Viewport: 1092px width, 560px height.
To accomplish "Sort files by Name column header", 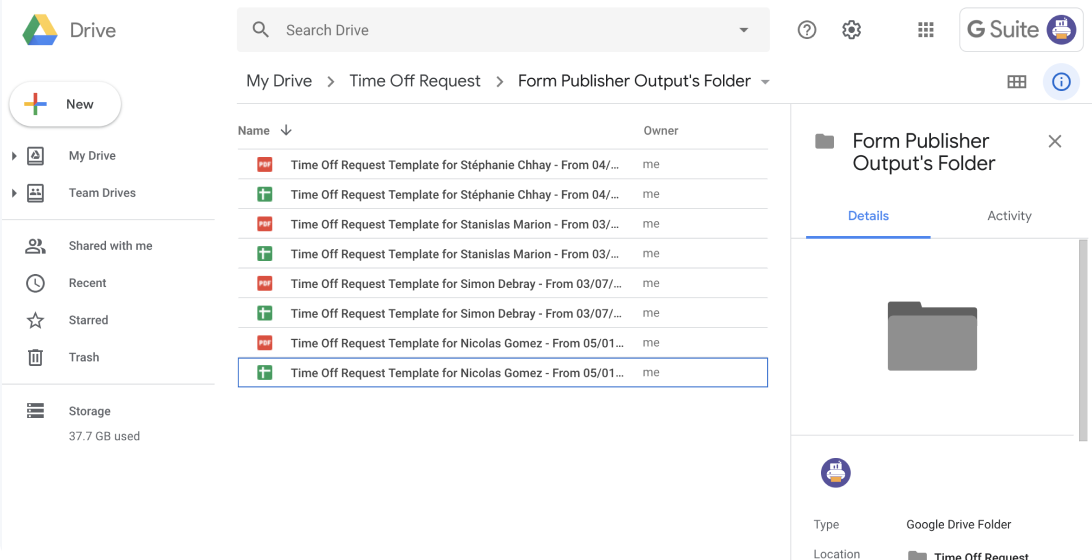I will pos(254,131).
